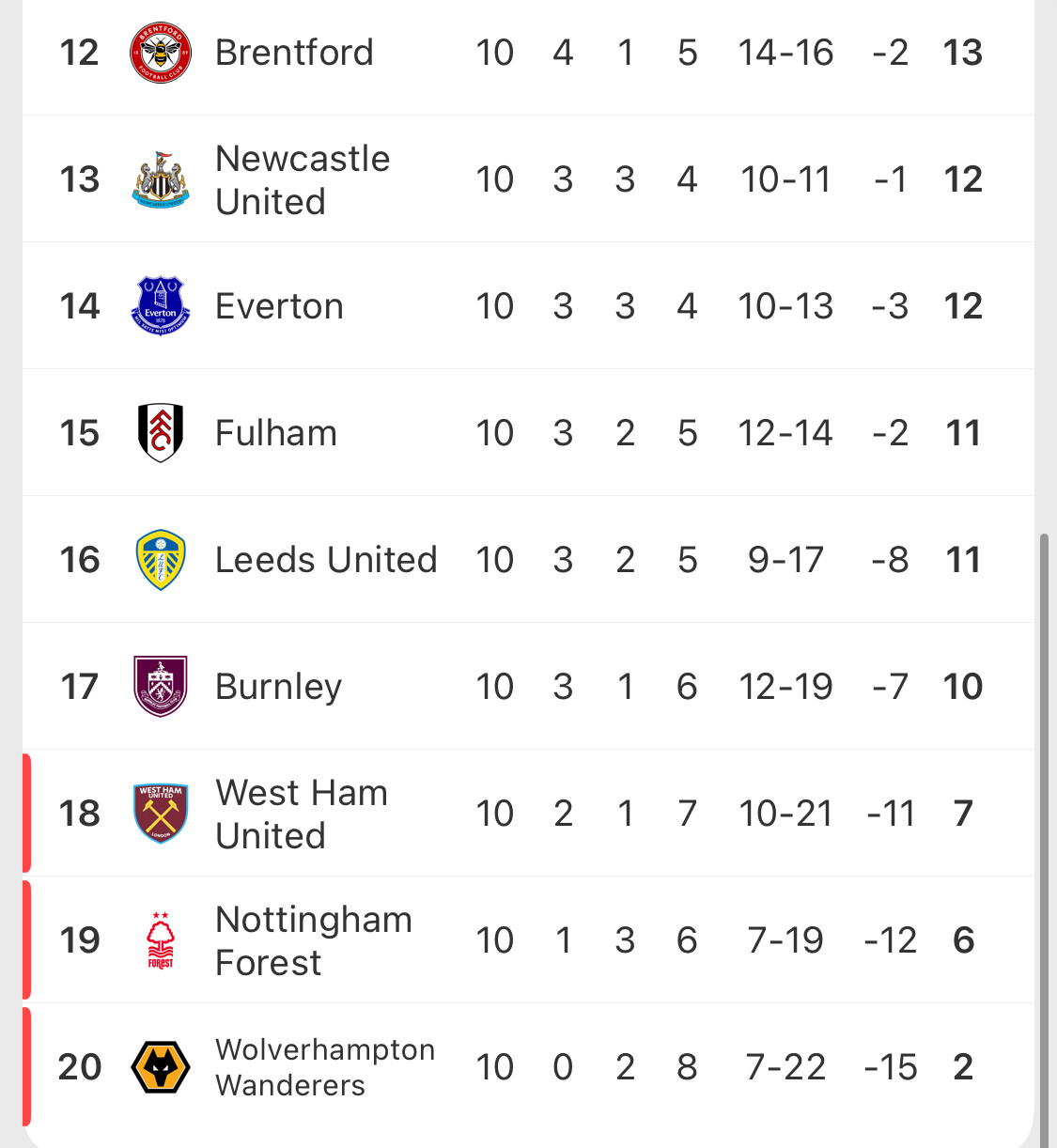Select the West Ham United crest
This screenshot has height=1148, width=1057.
coord(161,814)
